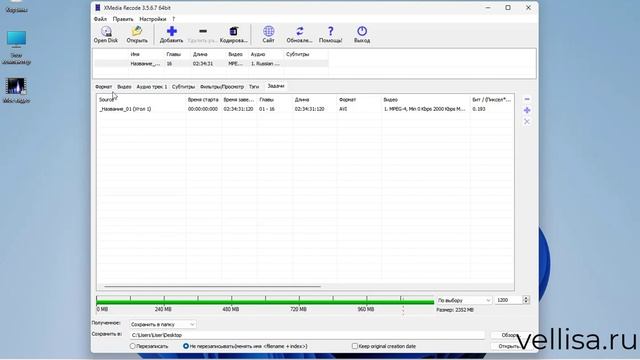
Task: Open the Настройки menu
Action: 153,19
